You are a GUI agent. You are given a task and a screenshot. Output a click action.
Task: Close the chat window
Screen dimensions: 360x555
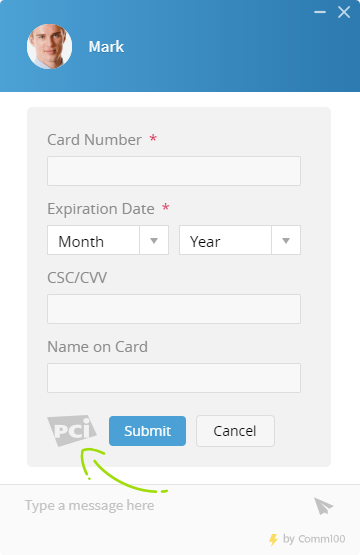[344, 12]
